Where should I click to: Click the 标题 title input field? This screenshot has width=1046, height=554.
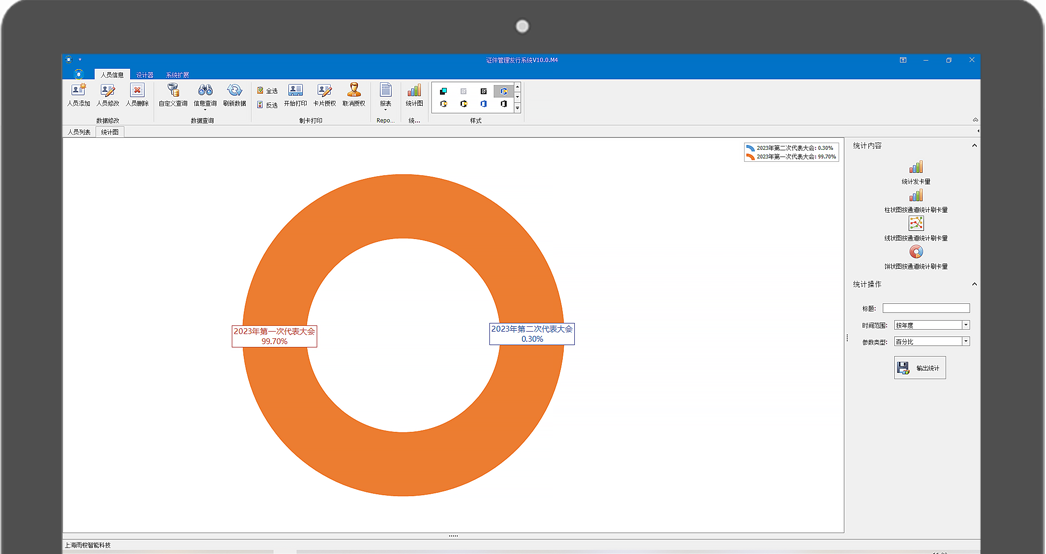(x=926, y=308)
